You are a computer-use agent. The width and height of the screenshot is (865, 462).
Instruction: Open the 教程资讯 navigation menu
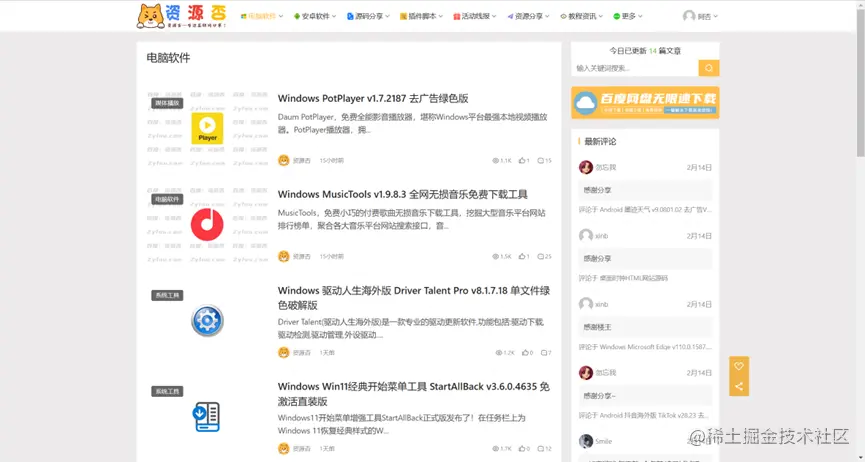coord(581,16)
